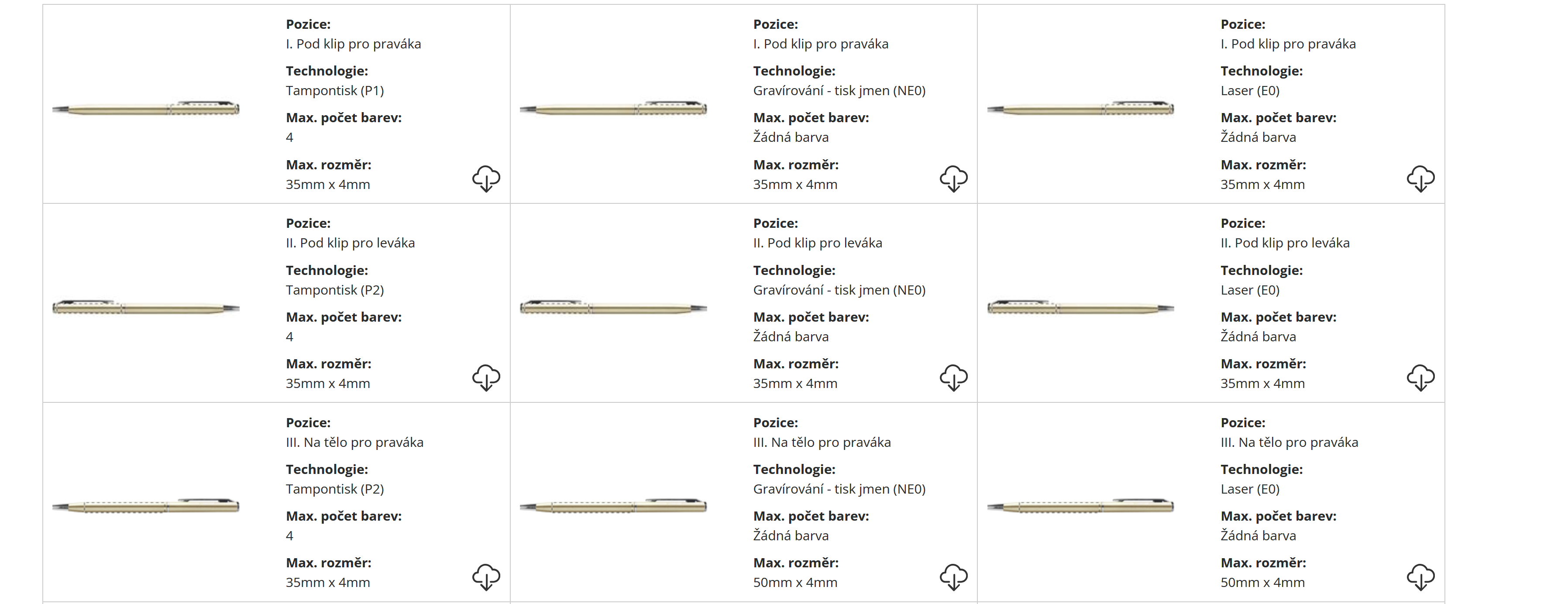Image resolution: width=1568 pixels, height=604 pixels.
Task: Download template for position II Laser (E0)
Action: (x=1420, y=378)
